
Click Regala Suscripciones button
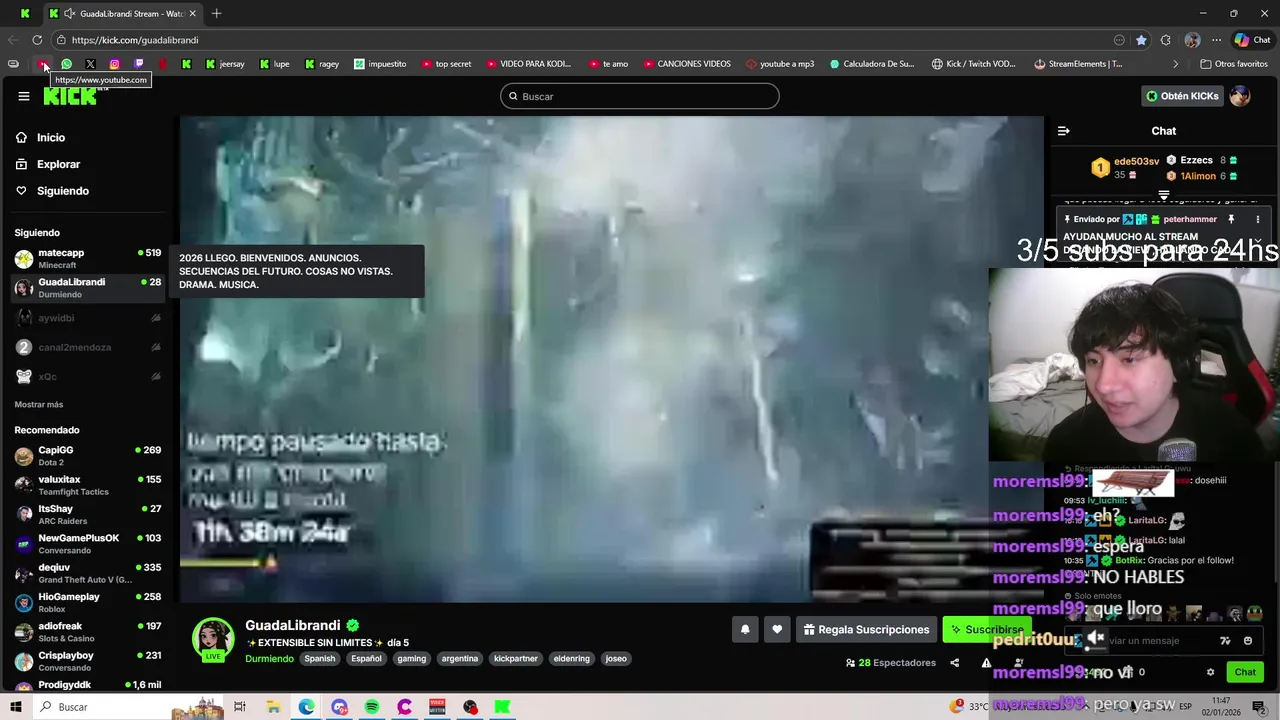866,630
